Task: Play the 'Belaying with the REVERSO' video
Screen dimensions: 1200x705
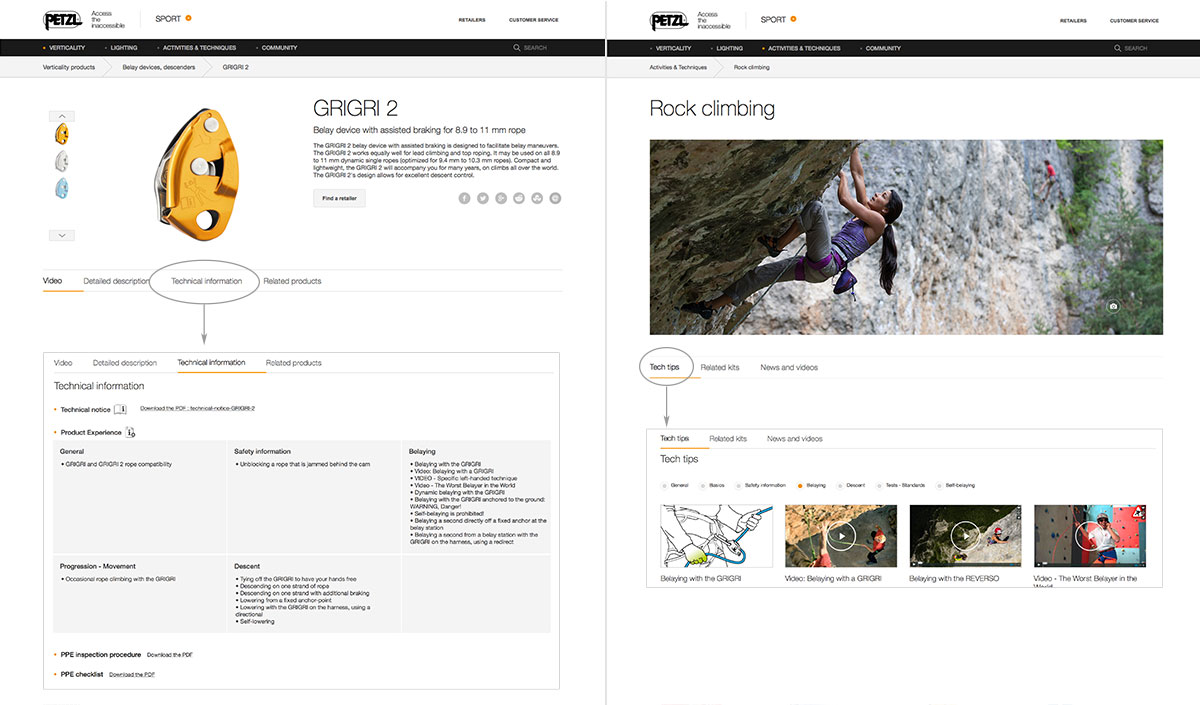Action: click(x=966, y=536)
